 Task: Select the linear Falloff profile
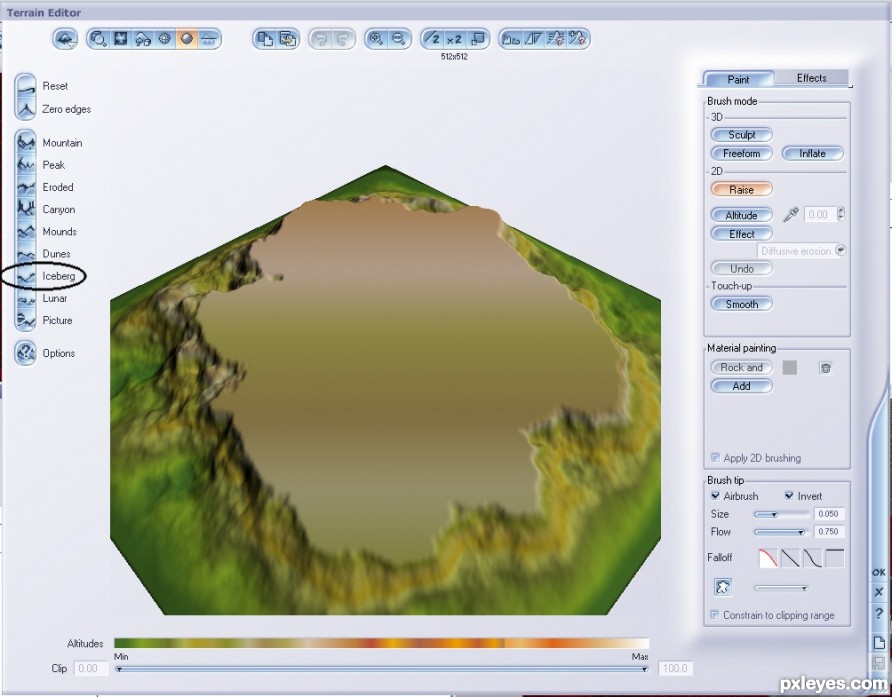(790, 558)
